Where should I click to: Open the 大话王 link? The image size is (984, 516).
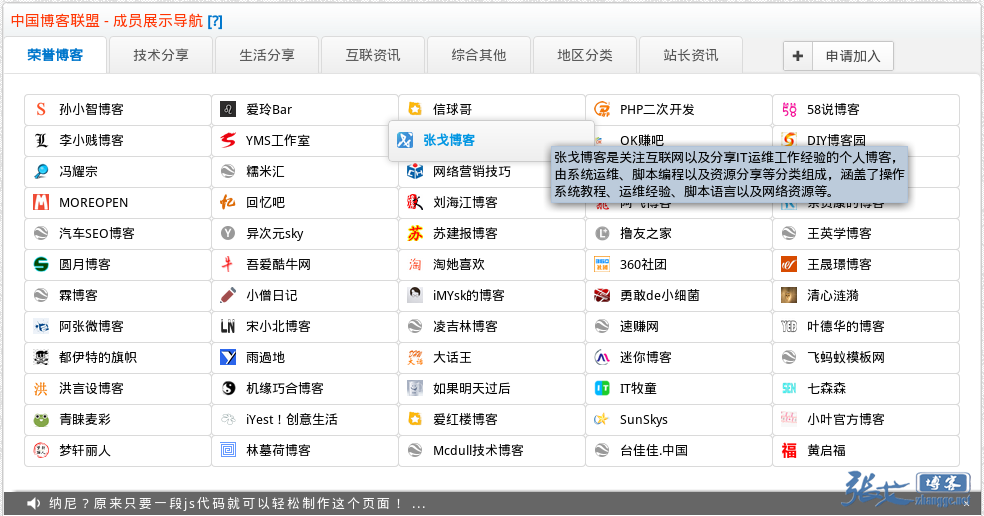[452, 357]
